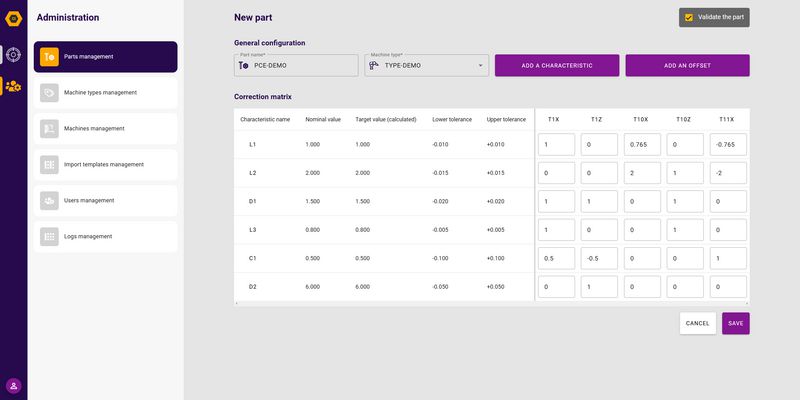The width and height of the screenshot is (800, 400).
Task: Click the CANCEL button
Action: point(697,323)
